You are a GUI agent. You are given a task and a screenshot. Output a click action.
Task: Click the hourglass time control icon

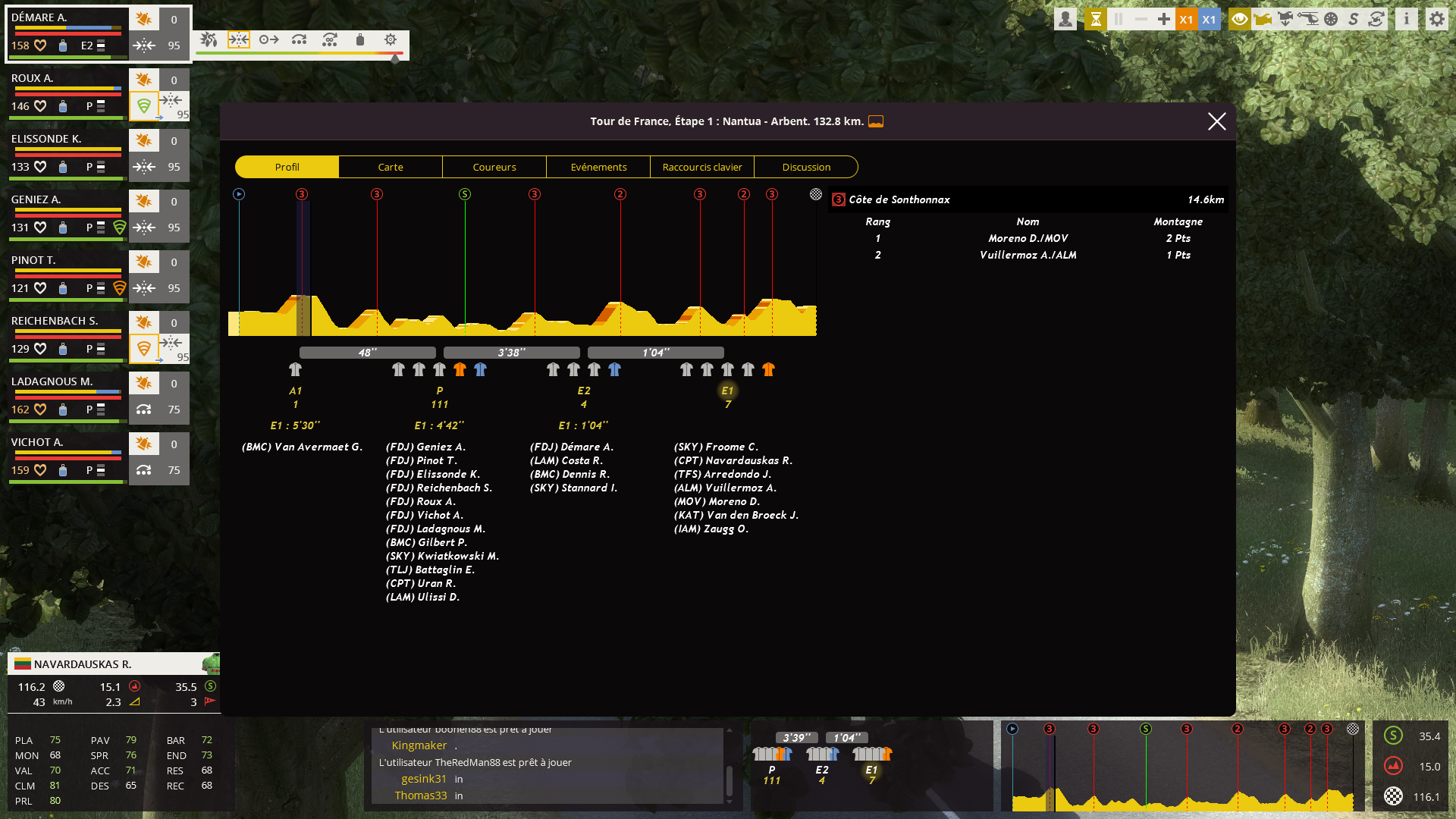[1095, 19]
